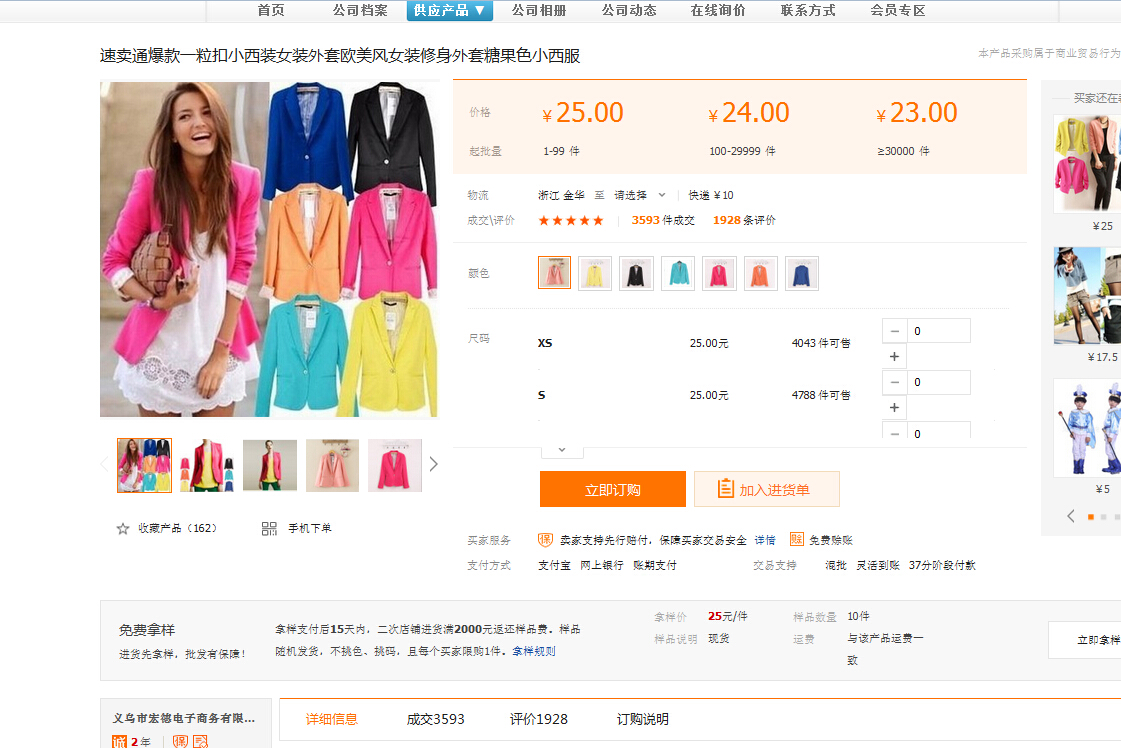
Task: Click the 免费赊账 icon
Action: [x=796, y=540]
